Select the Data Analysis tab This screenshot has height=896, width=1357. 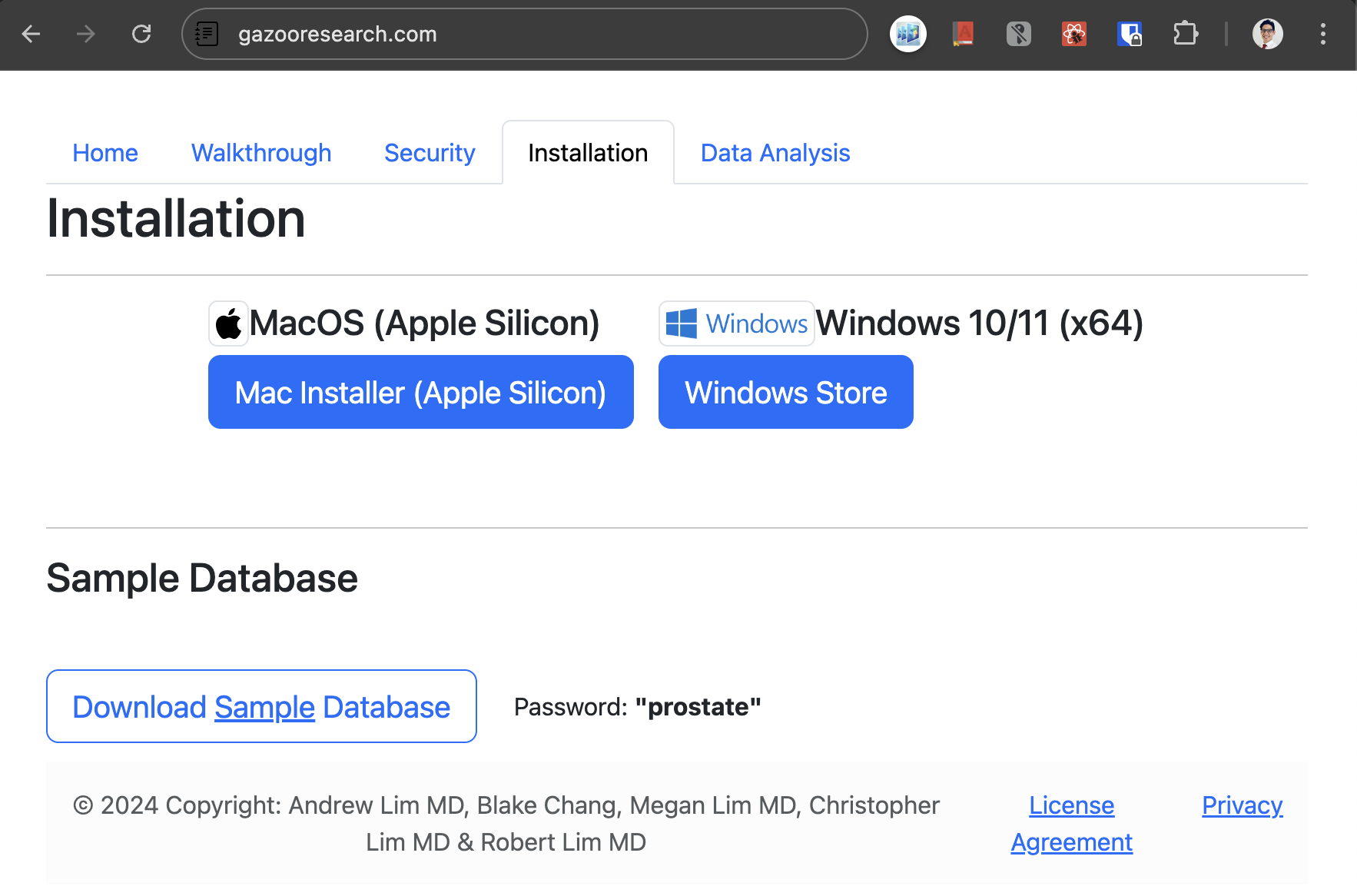pos(775,153)
